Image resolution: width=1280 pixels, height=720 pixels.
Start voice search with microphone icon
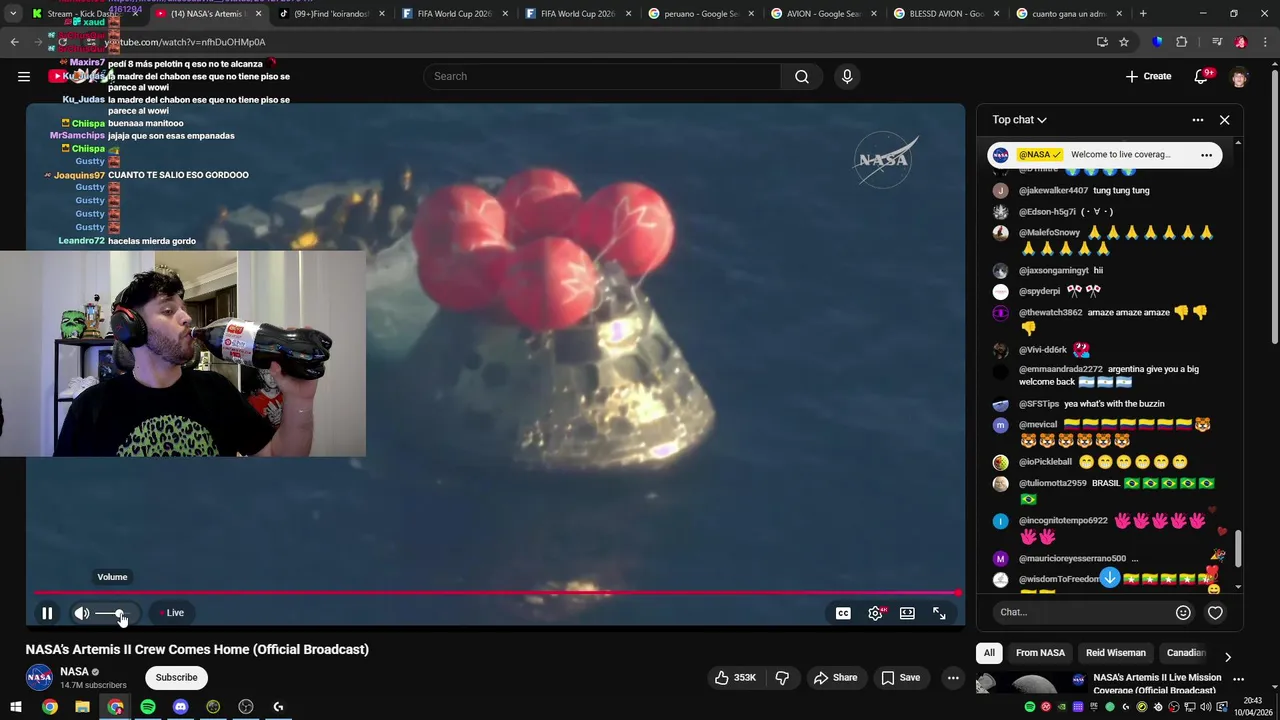pyautogui.click(x=847, y=77)
